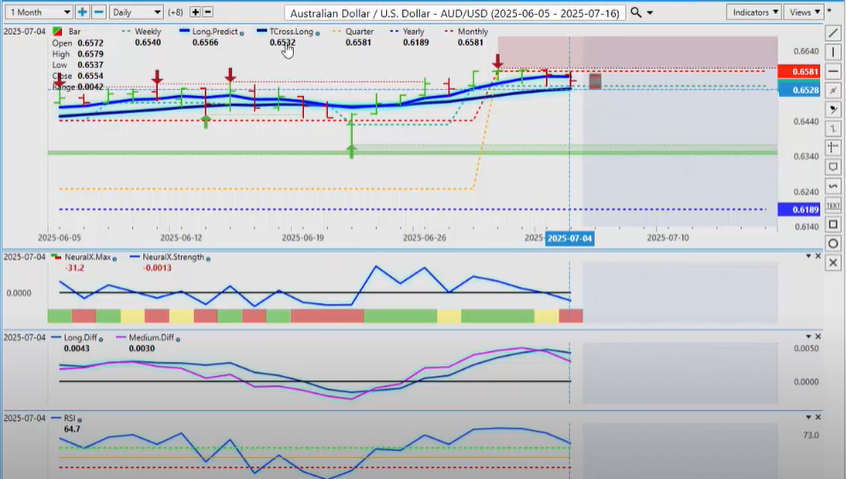This screenshot has height=479, width=846.
Task: Click the X delete drawings tool
Action: [834, 262]
